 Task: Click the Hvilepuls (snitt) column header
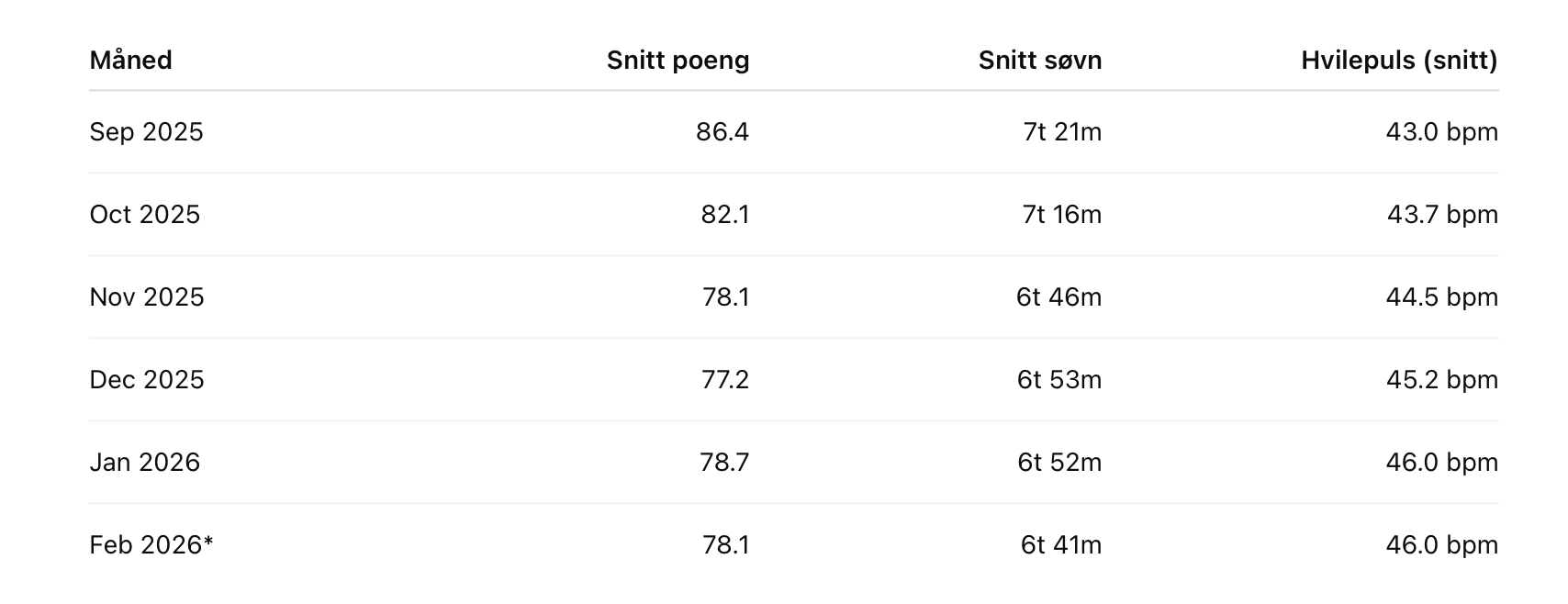point(1398,61)
